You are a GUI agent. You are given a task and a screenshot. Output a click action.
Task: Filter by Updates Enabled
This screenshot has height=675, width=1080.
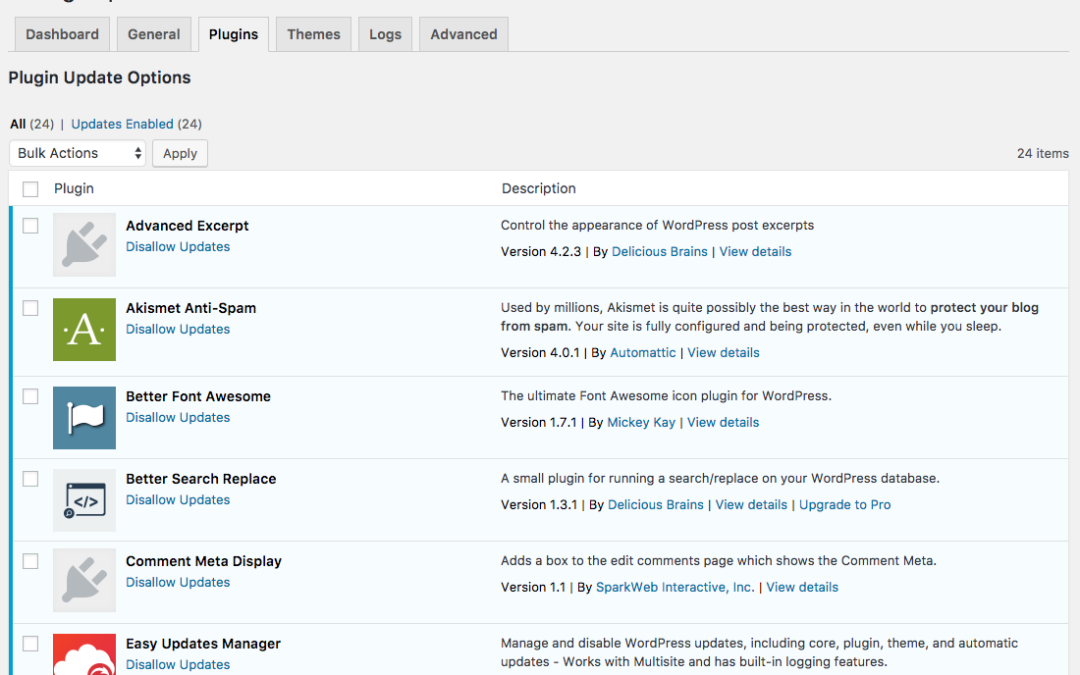[x=122, y=124]
